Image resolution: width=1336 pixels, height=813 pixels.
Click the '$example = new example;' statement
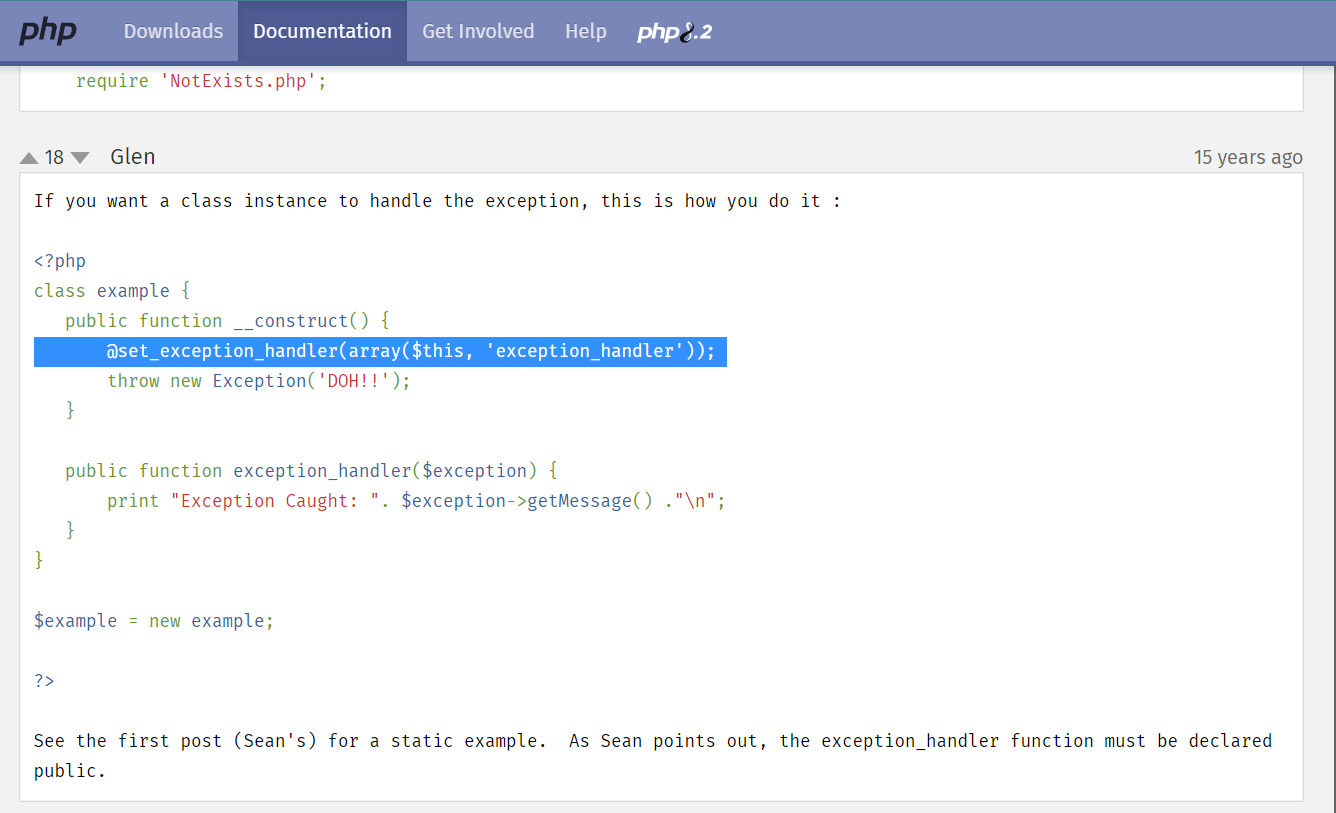coord(153,620)
